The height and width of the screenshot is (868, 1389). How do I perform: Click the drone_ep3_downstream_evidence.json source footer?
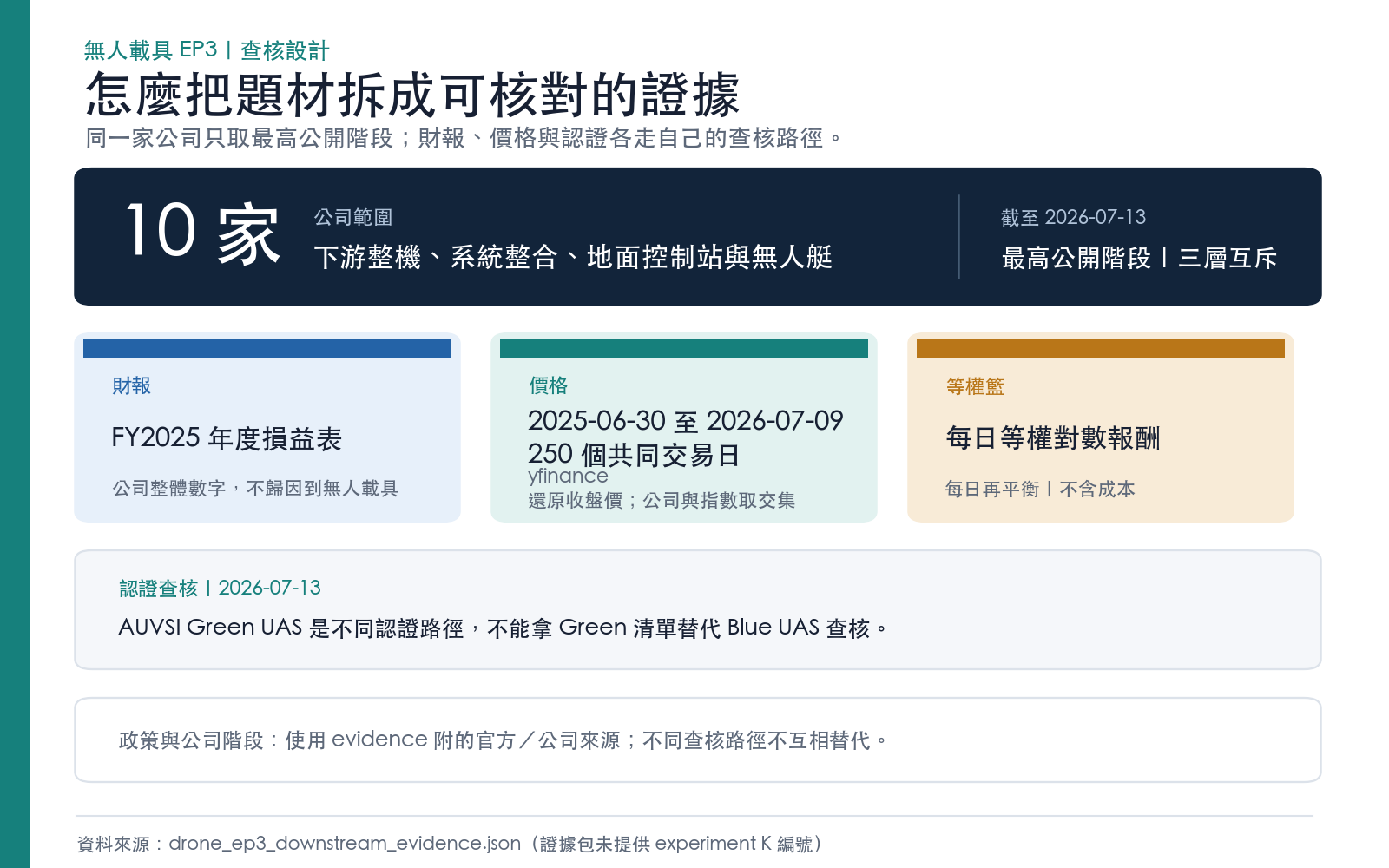click(449, 844)
